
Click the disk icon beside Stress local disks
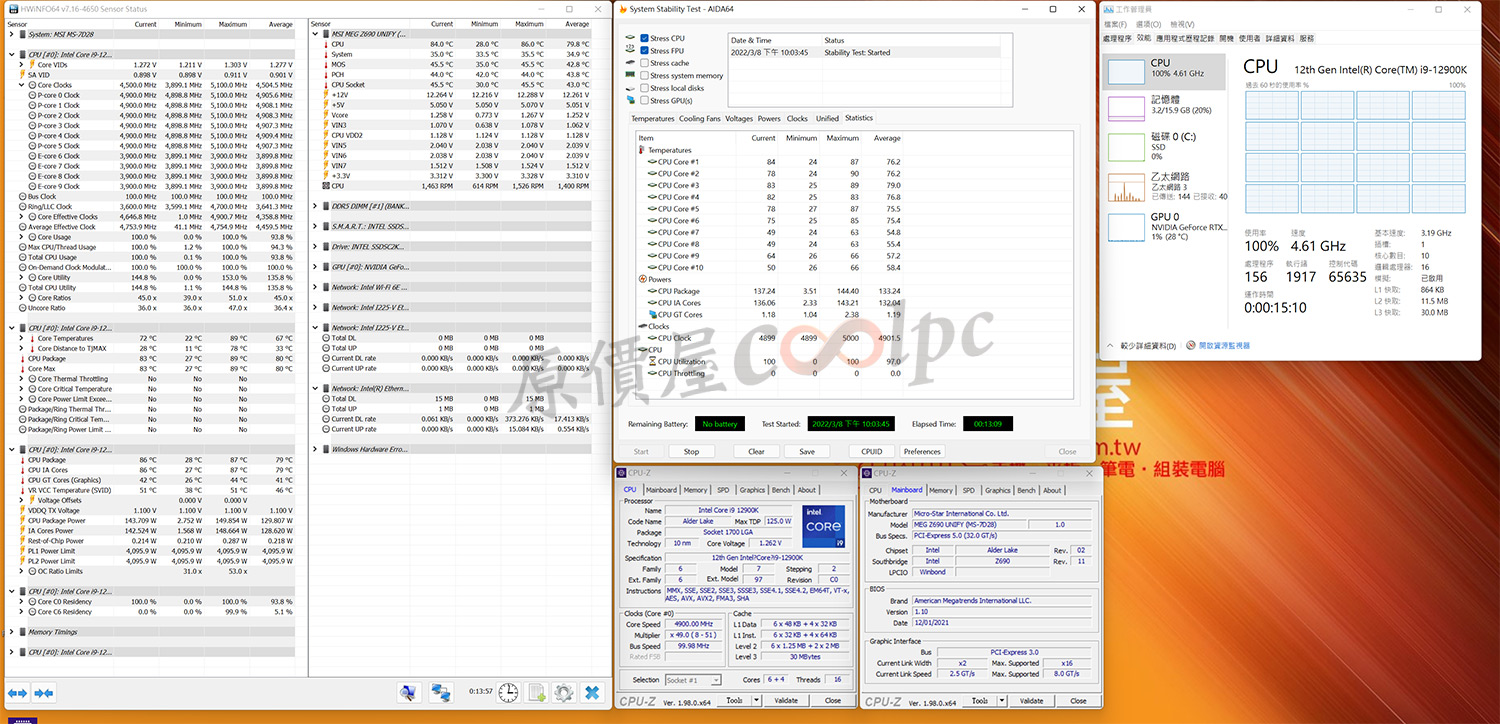[630, 88]
